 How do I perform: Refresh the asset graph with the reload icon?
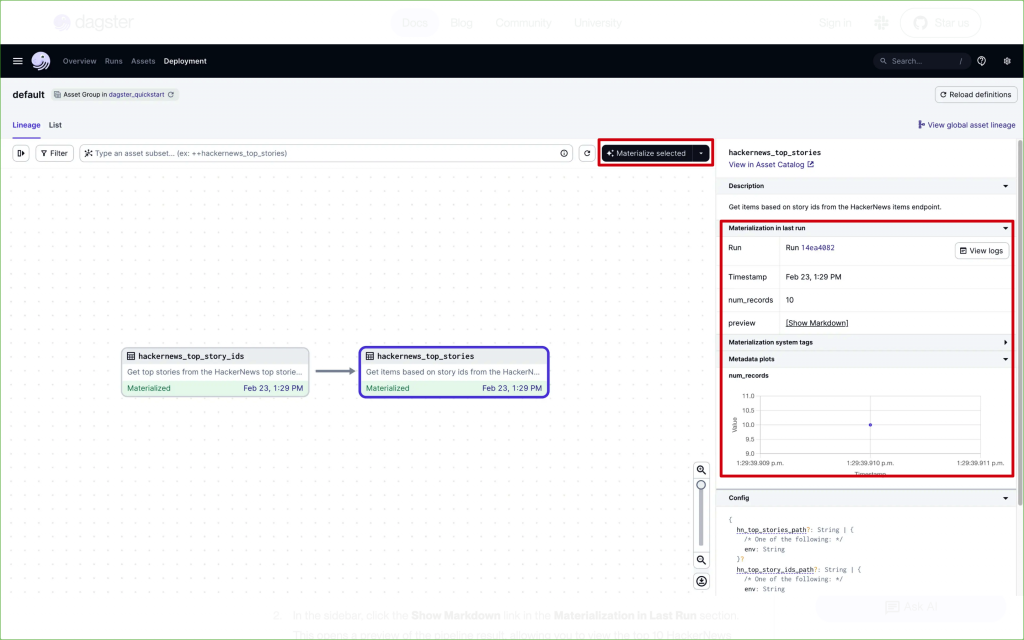586,153
